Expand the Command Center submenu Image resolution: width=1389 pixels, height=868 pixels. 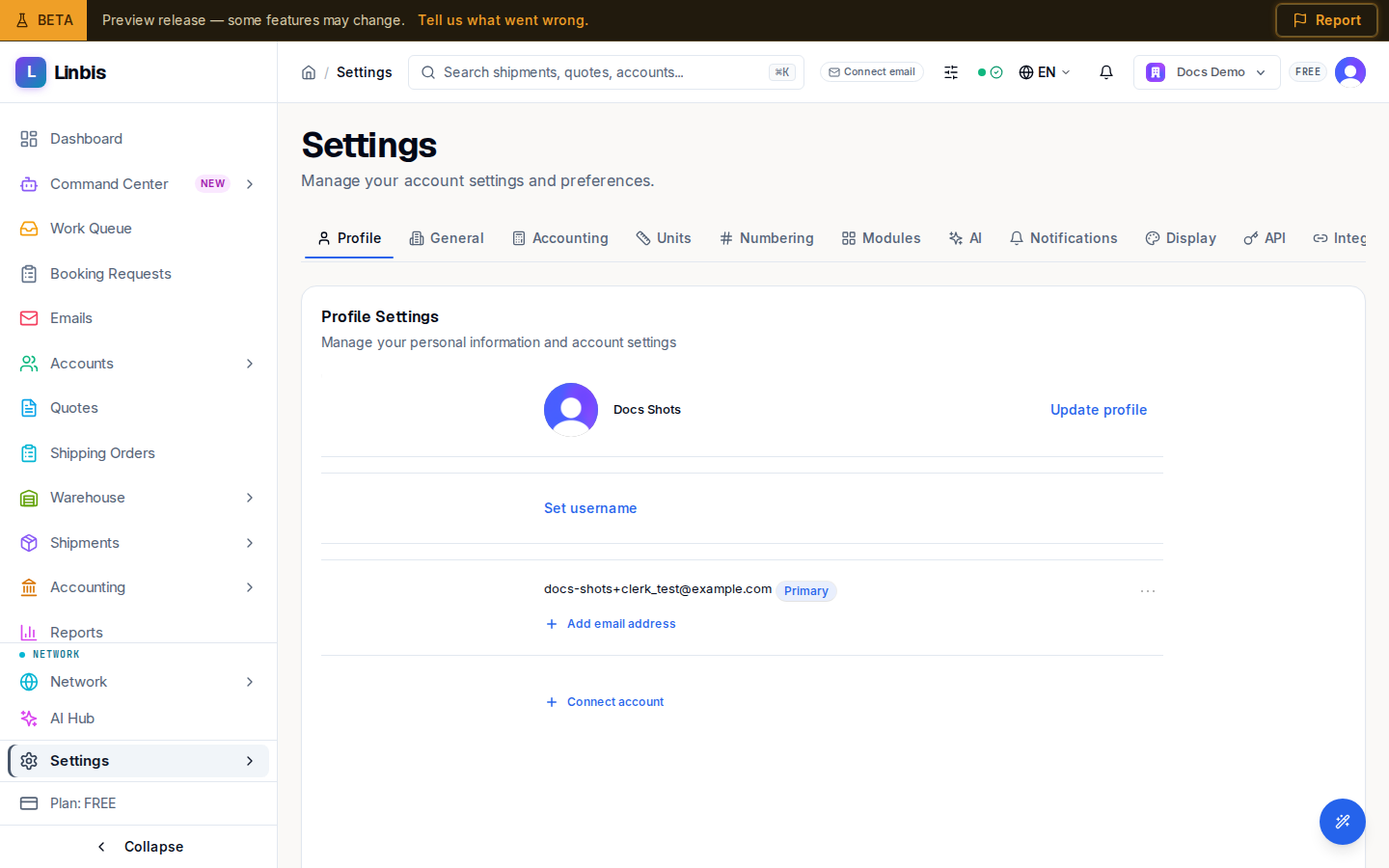pos(250,184)
